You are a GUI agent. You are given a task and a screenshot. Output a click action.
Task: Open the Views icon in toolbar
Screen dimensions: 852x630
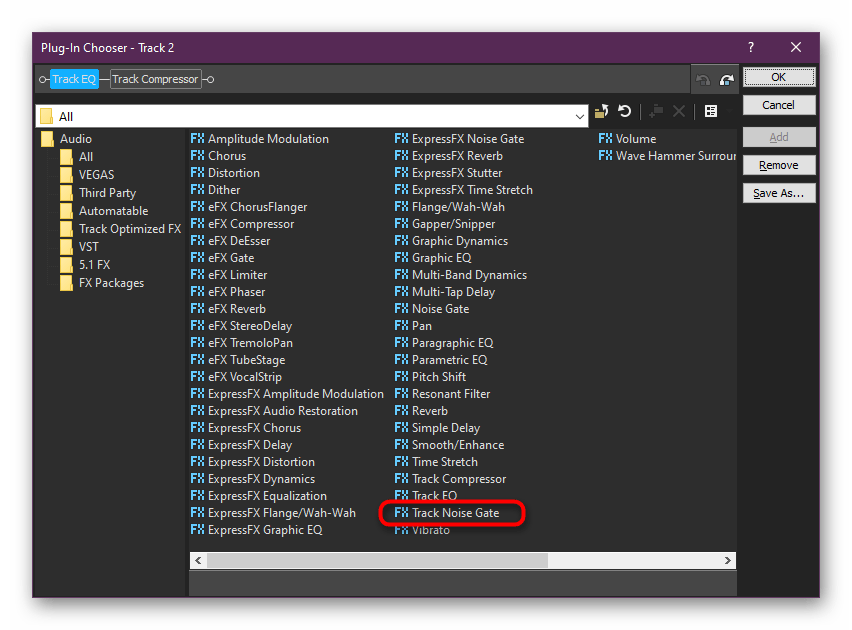point(711,112)
